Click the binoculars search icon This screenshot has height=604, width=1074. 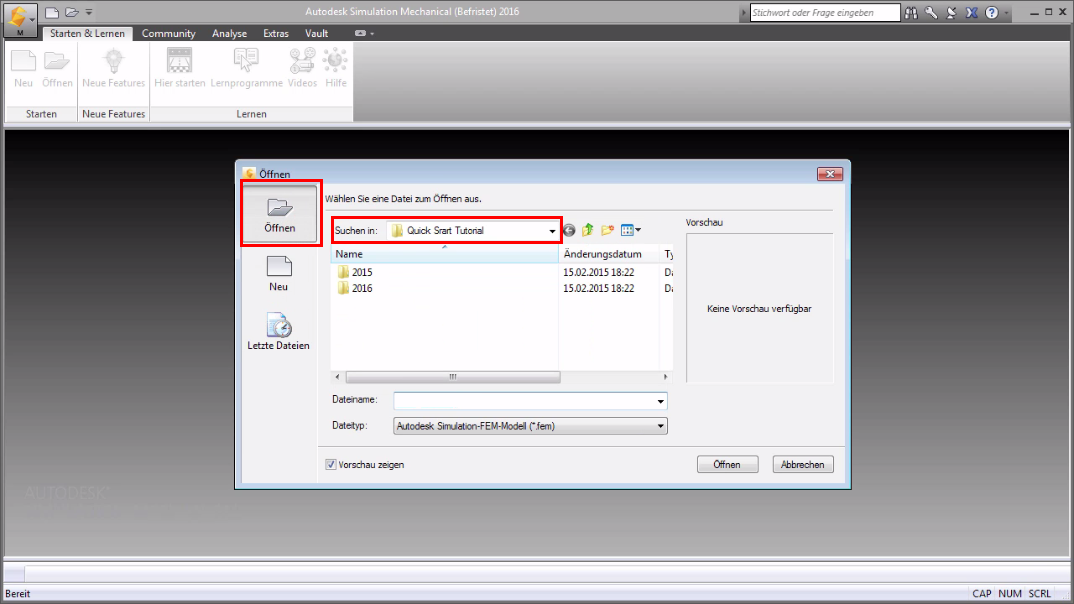click(x=911, y=12)
